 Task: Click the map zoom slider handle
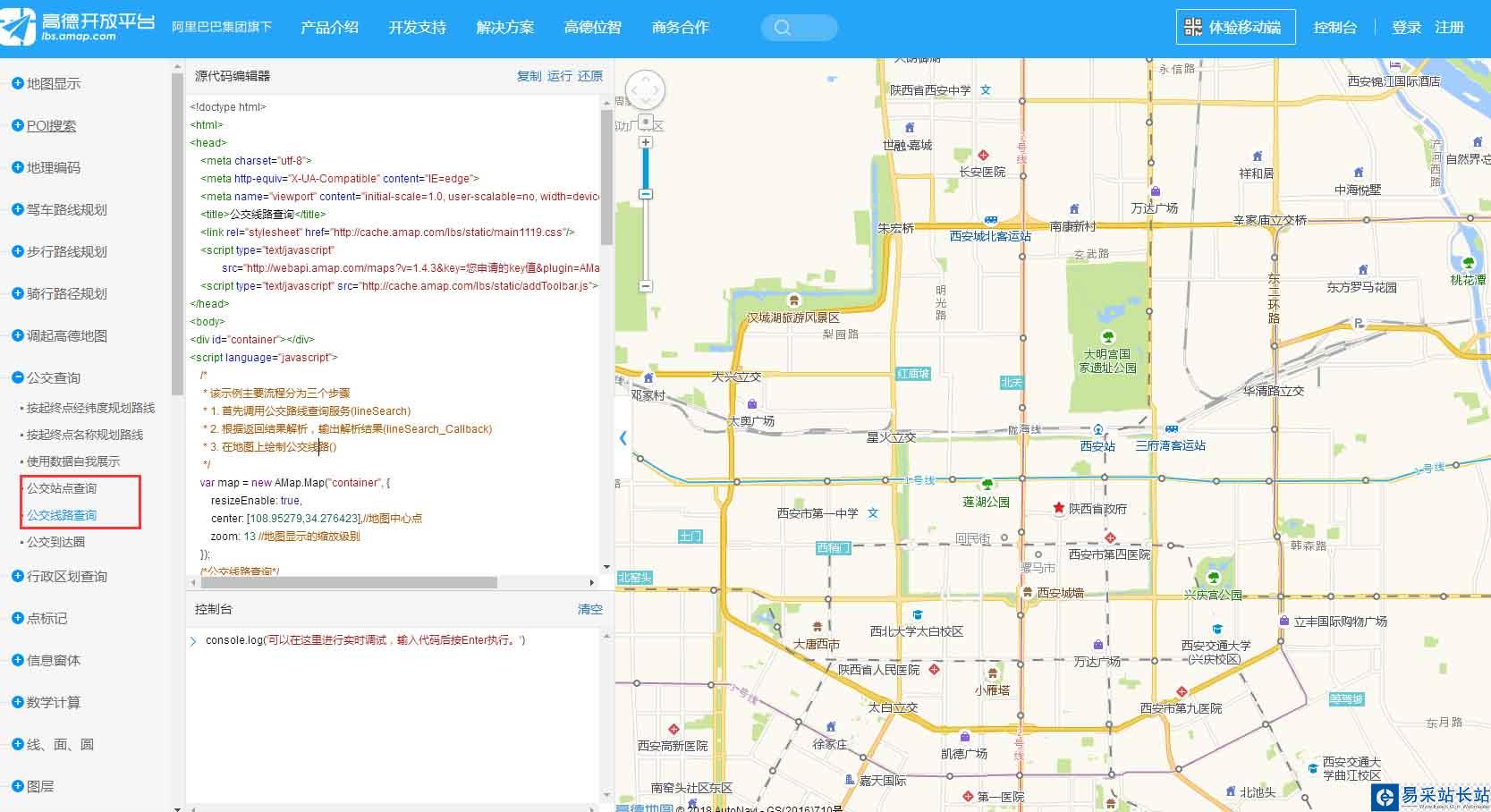[646, 194]
